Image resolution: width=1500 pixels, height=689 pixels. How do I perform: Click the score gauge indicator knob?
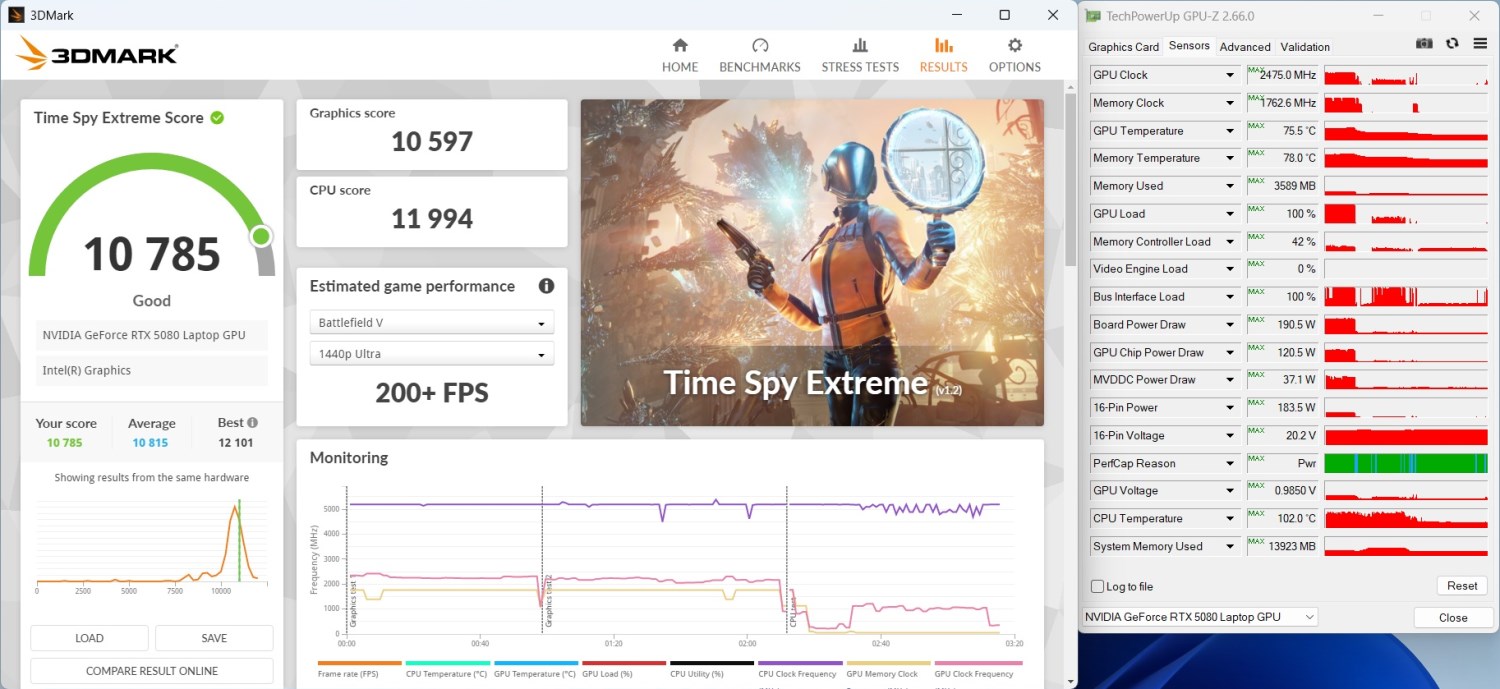point(261,236)
